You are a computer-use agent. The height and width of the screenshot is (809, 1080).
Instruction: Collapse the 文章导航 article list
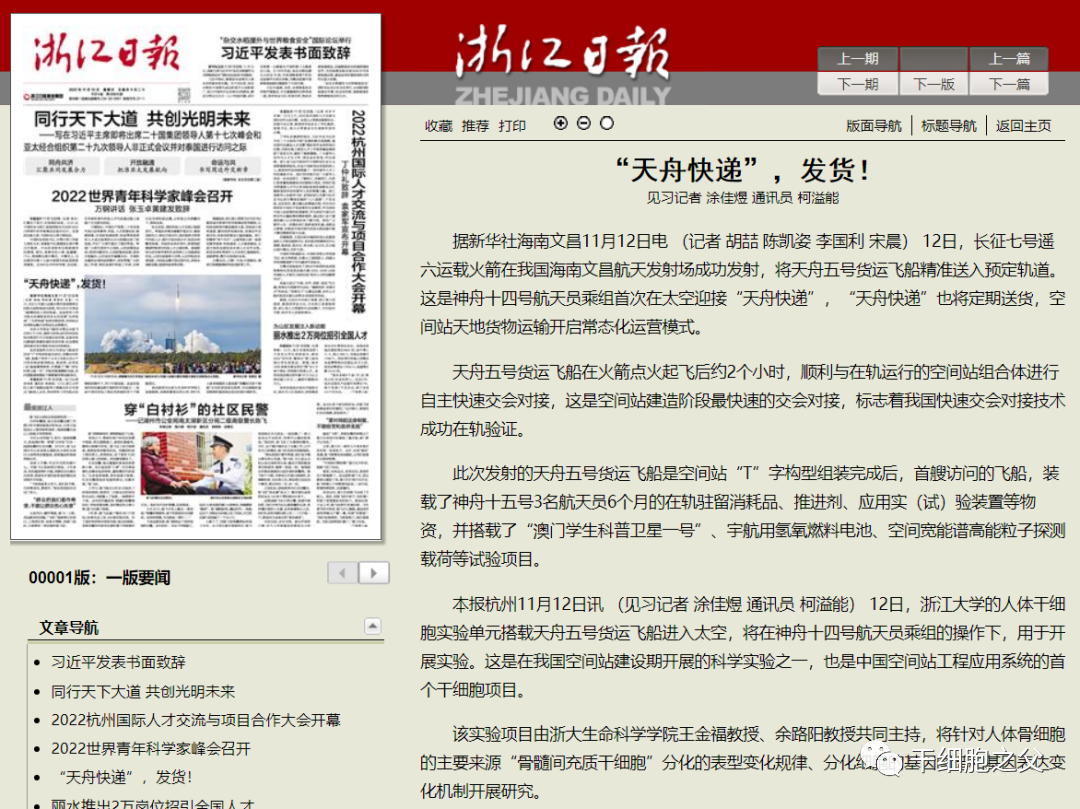373,626
